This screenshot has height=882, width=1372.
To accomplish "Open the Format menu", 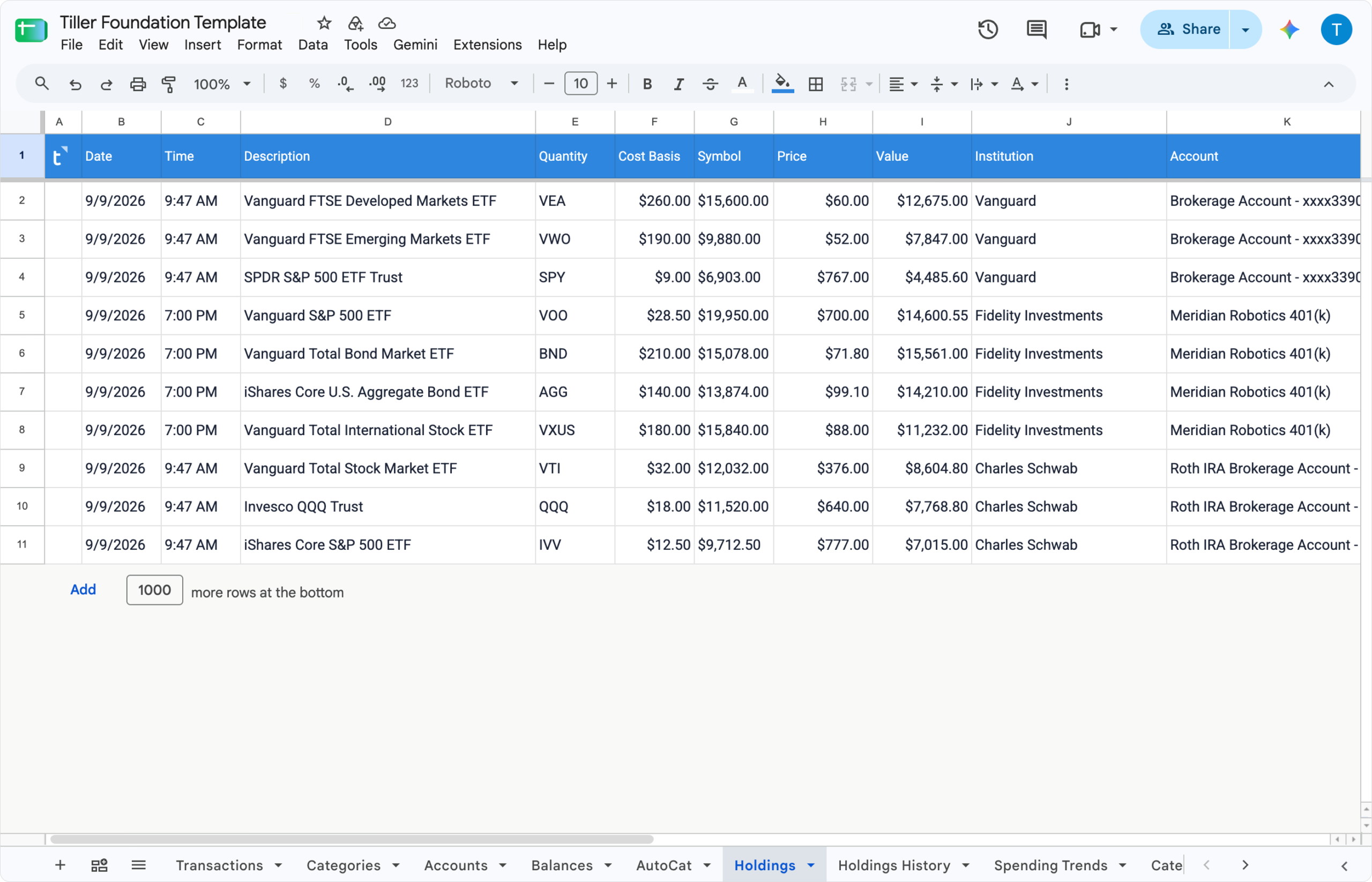I will [x=259, y=44].
